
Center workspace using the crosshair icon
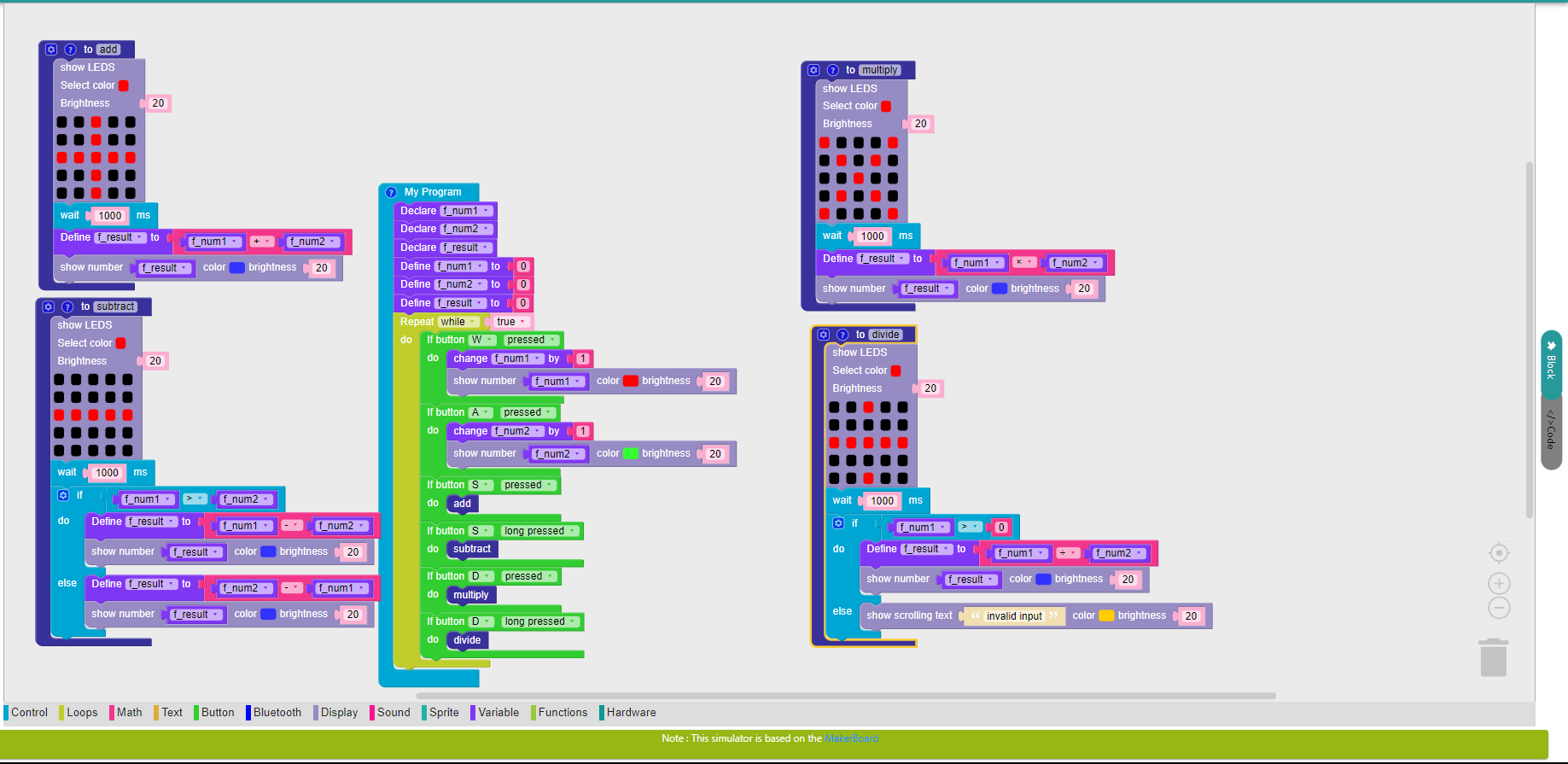tap(1499, 553)
